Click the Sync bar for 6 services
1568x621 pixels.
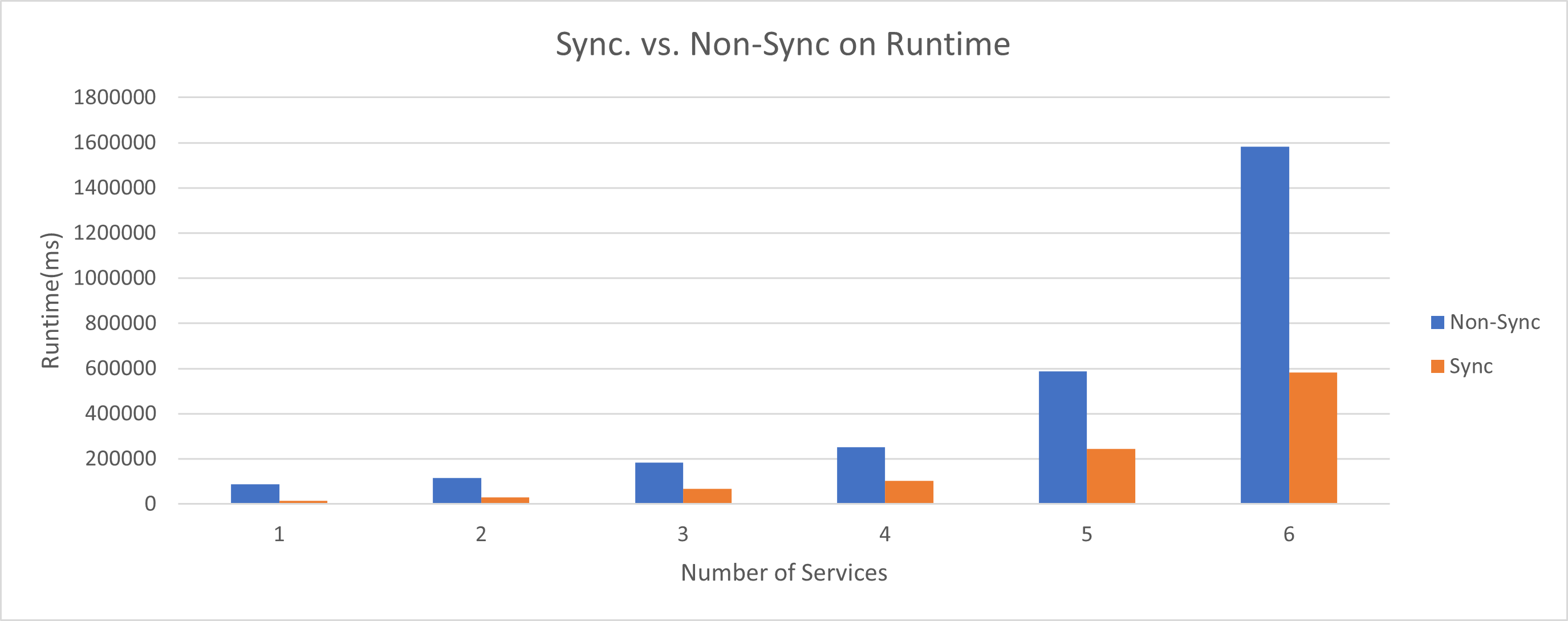1313,437
